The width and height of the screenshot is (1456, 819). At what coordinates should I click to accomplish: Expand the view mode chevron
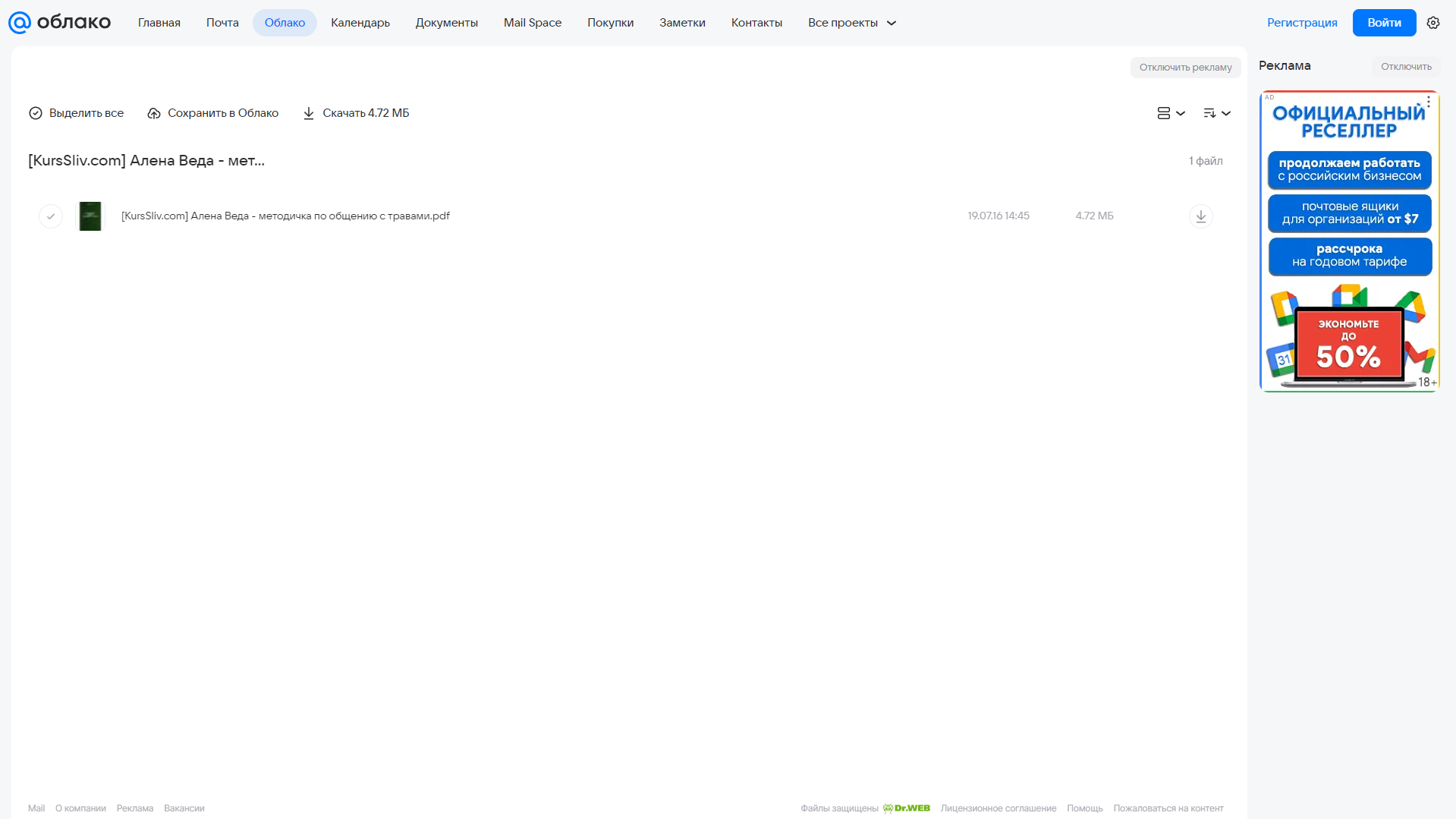[1181, 113]
